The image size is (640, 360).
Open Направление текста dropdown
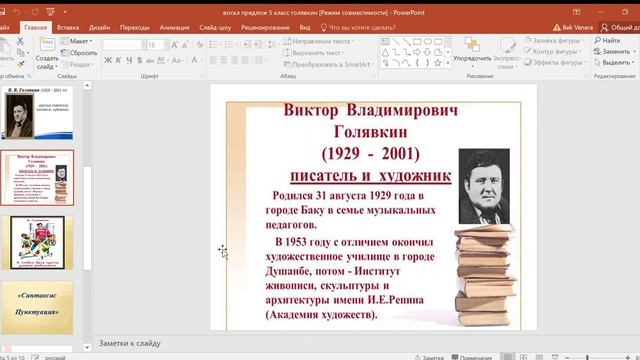(319, 41)
